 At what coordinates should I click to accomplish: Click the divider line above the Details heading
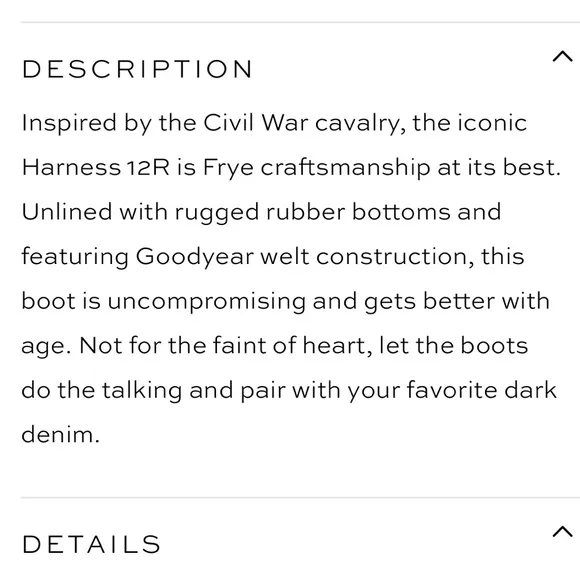[300, 498]
